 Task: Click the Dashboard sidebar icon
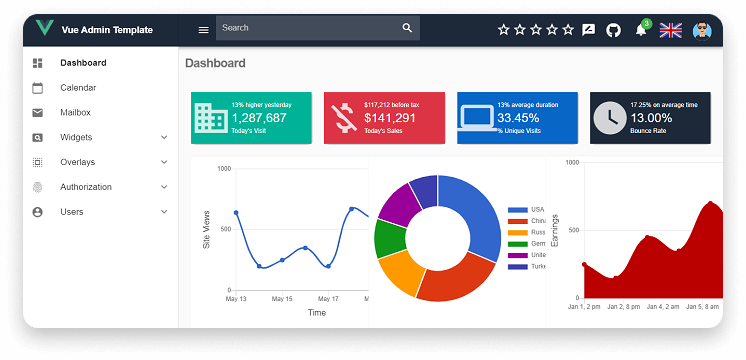[38, 63]
